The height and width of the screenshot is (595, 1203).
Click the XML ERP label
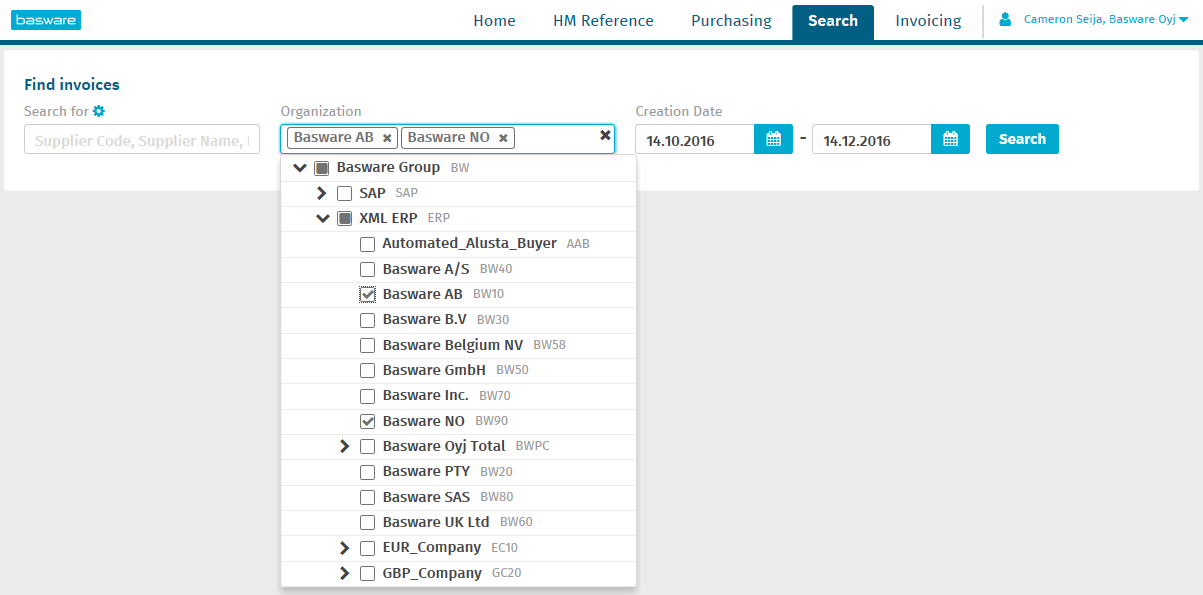[x=388, y=218]
